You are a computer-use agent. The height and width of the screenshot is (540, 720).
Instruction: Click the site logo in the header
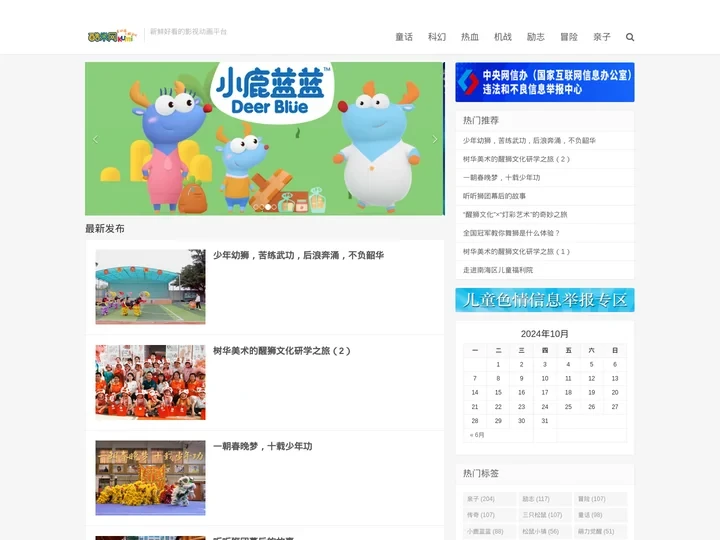[x=112, y=36]
